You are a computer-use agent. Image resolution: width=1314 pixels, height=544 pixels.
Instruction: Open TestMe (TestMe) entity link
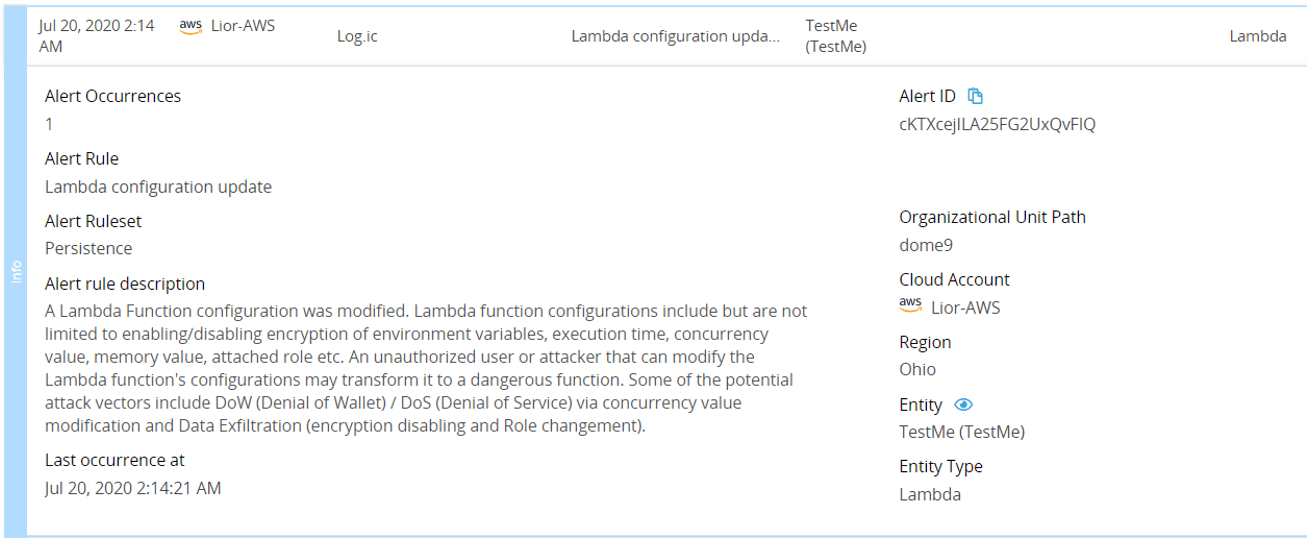[962, 432]
